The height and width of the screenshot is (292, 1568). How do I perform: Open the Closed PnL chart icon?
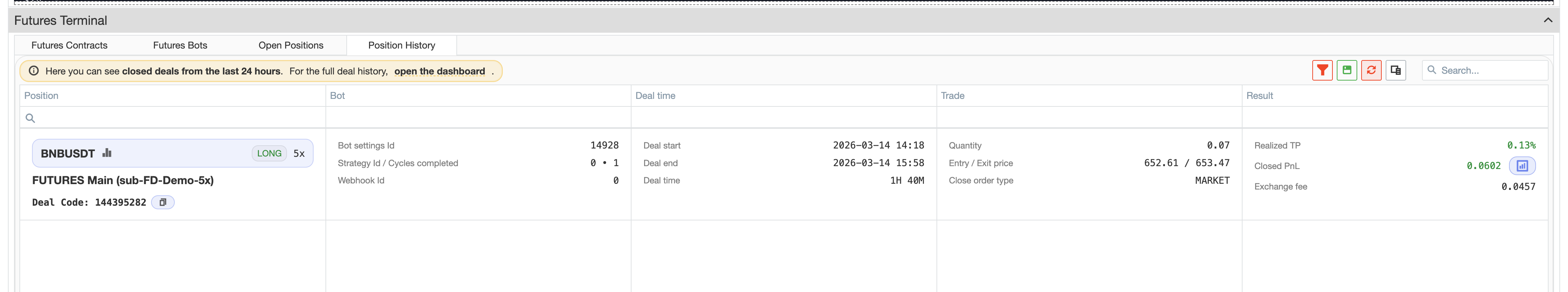1522,166
